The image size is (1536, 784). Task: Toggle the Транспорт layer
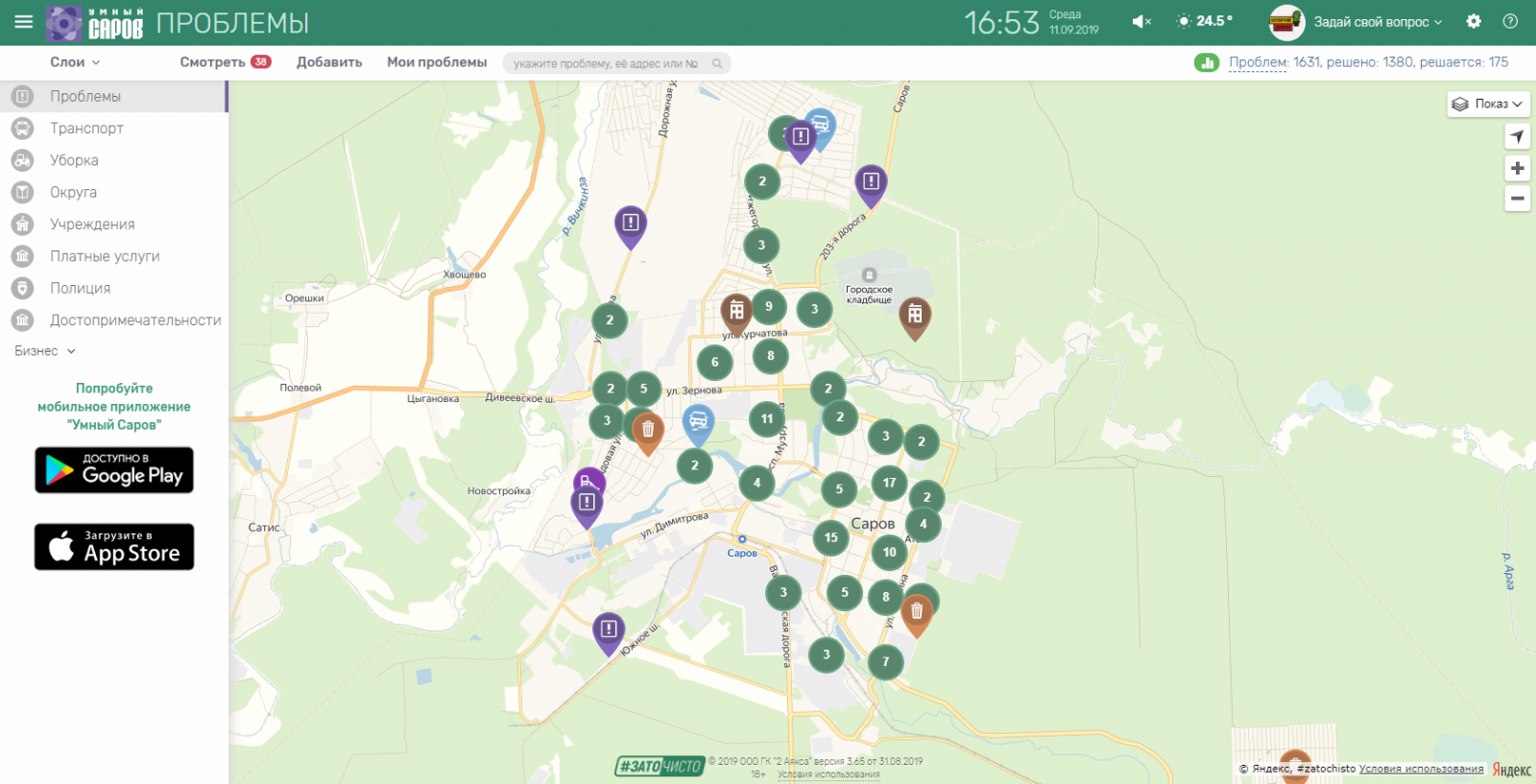[86, 129]
